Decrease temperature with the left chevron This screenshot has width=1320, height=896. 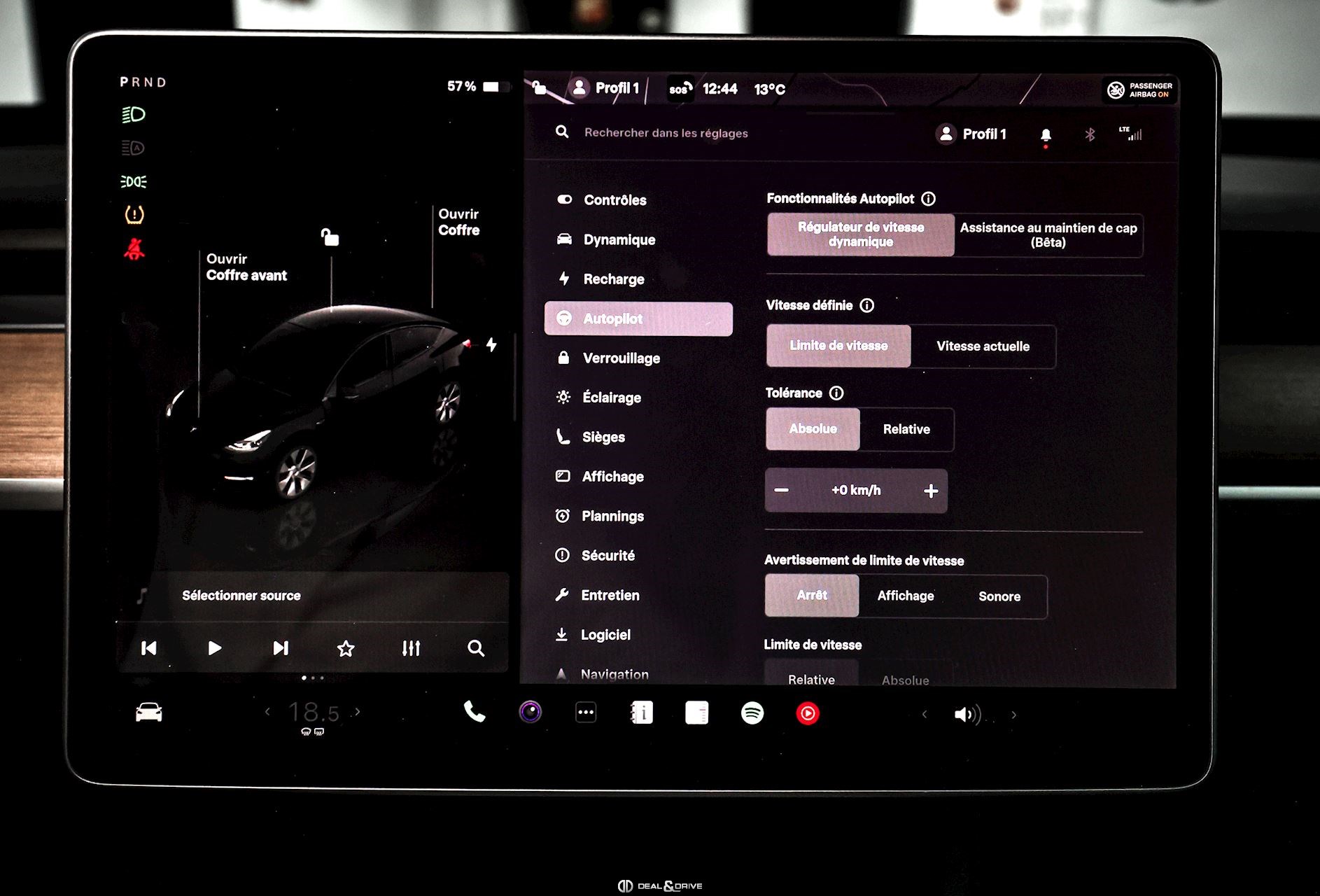click(267, 712)
